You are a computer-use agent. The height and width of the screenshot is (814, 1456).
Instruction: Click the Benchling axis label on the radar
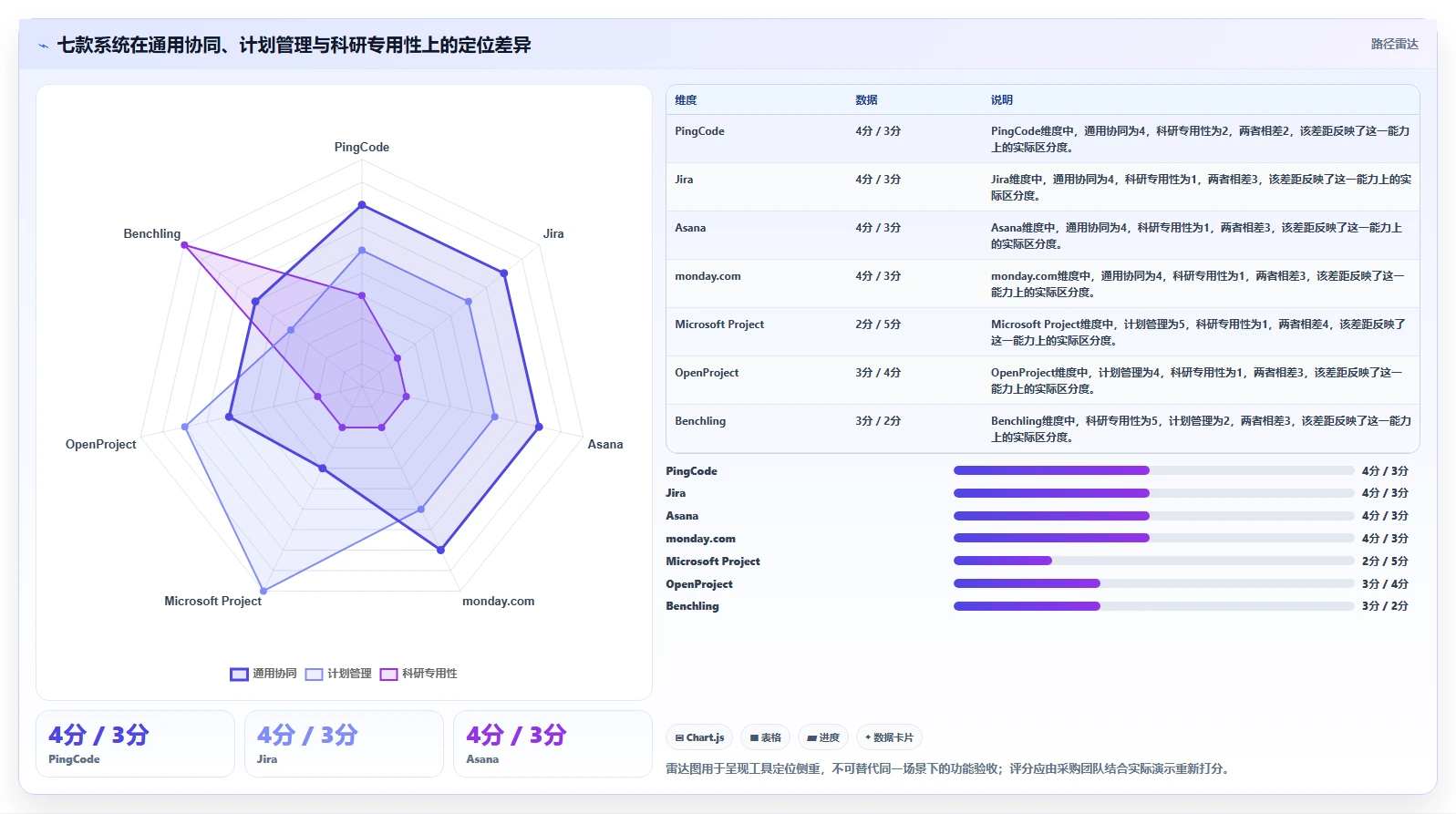point(152,233)
